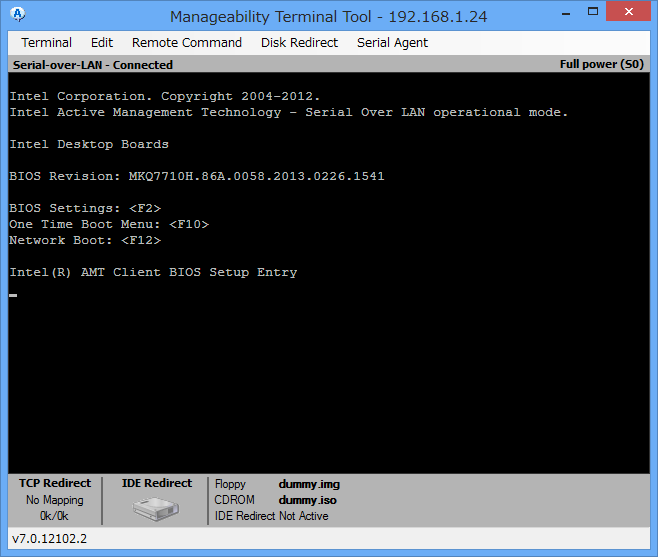
Task: Click the dummy.iso CDROM image name
Action: point(308,500)
